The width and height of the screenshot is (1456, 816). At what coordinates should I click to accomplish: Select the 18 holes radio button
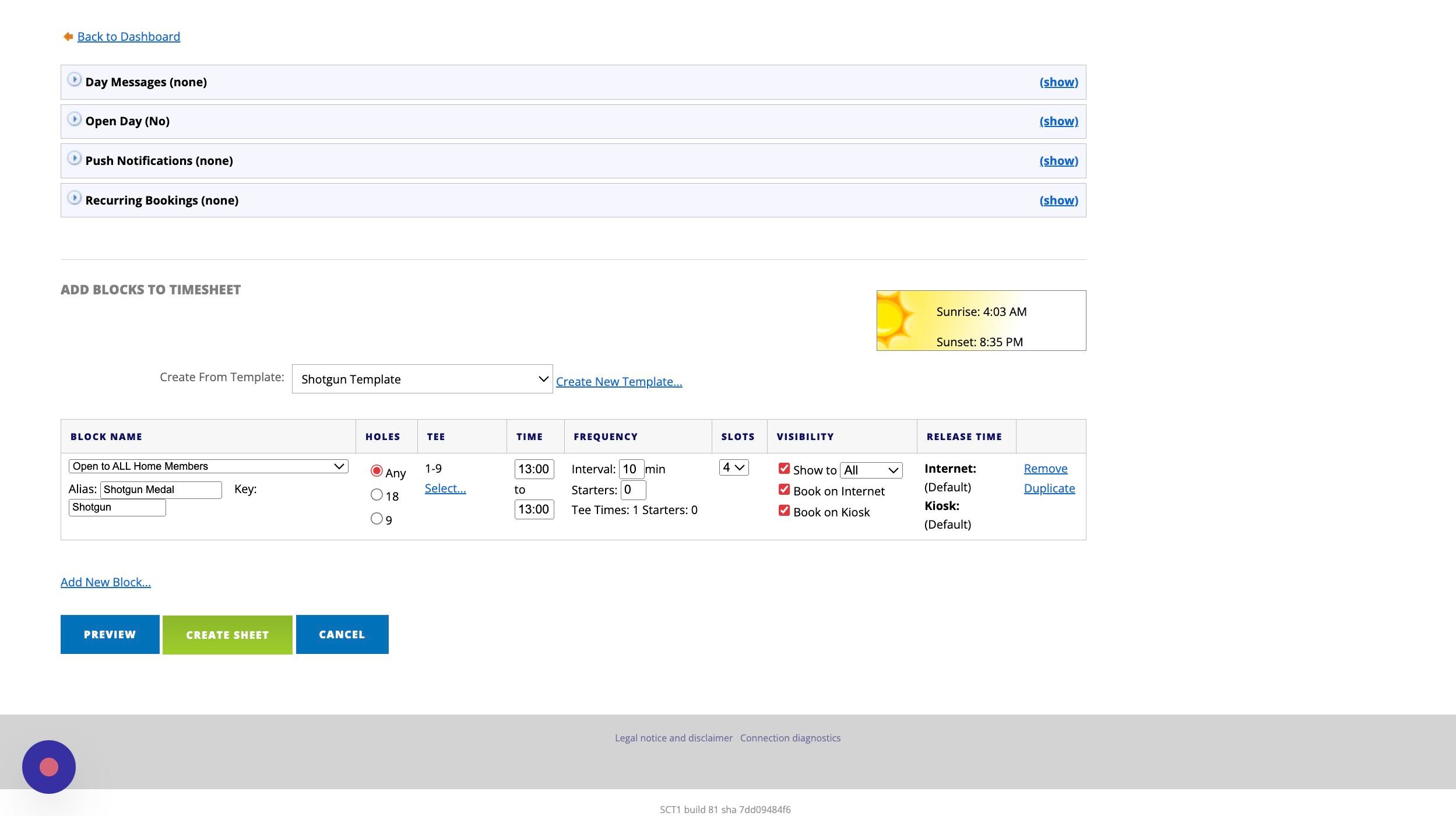click(377, 495)
